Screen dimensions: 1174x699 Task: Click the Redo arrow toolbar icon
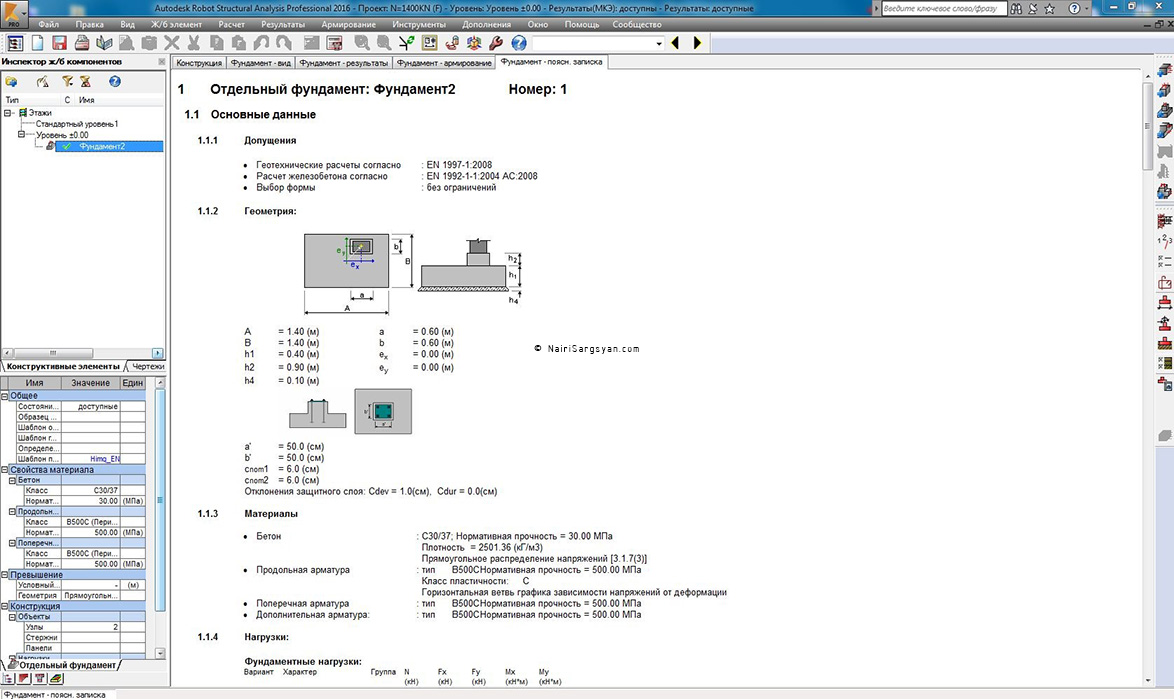(284, 43)
